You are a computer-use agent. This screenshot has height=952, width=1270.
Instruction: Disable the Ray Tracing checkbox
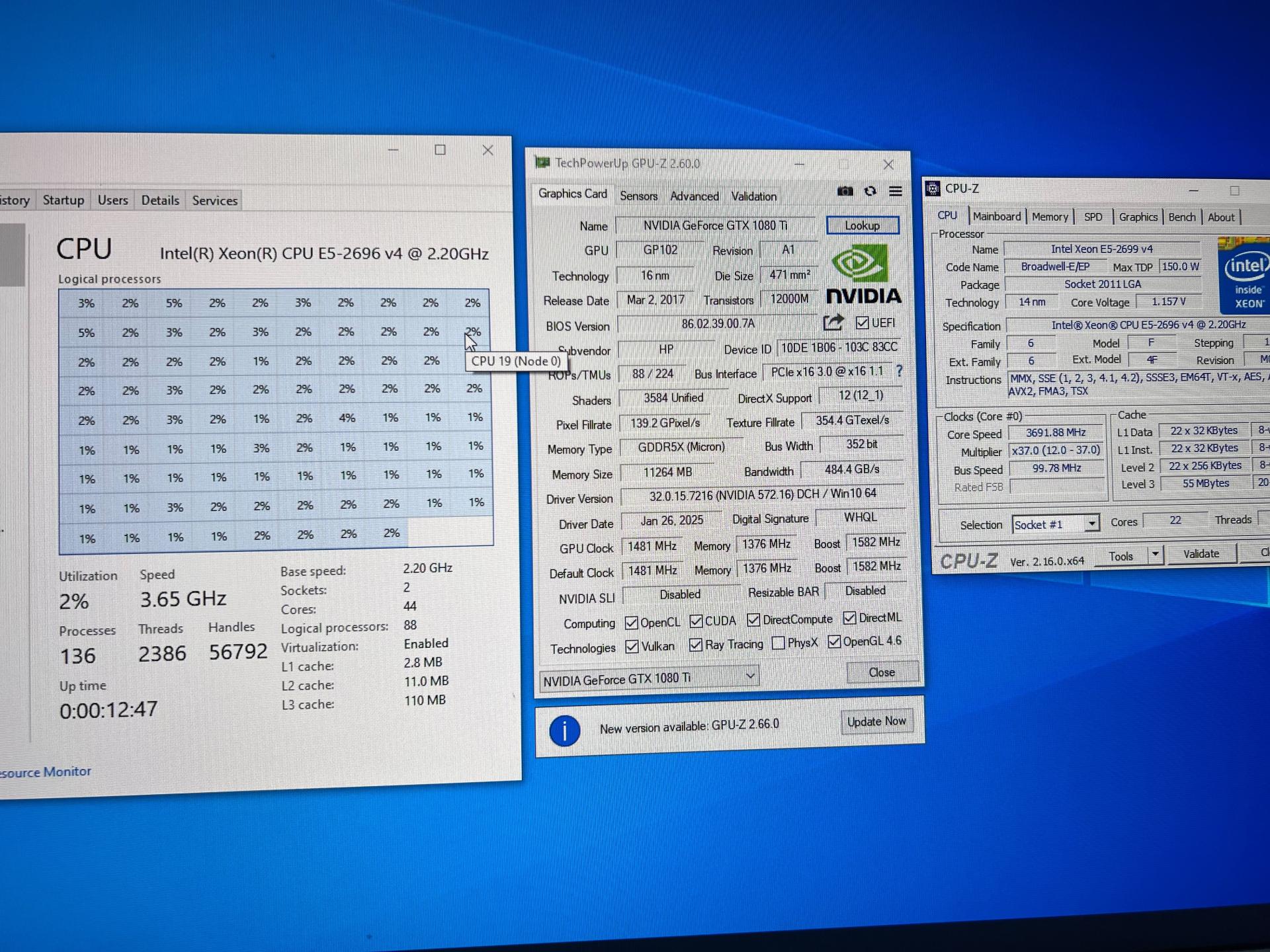click(x=696, y=645)
